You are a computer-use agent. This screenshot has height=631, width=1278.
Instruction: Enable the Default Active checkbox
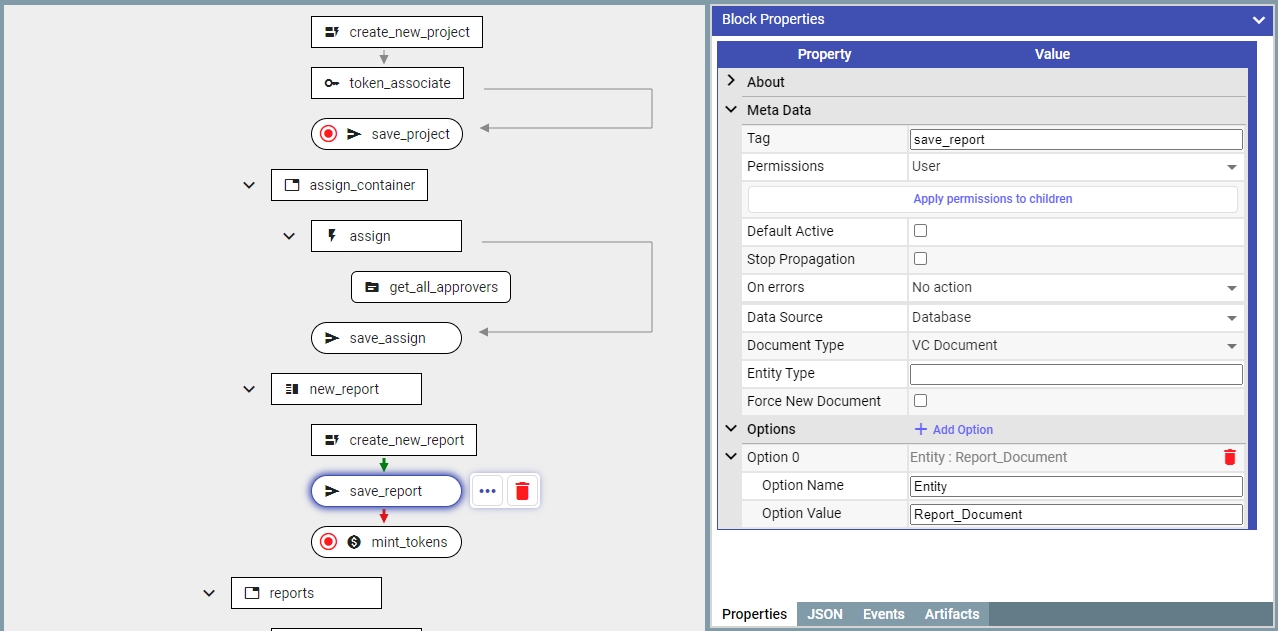coord(921,231)
